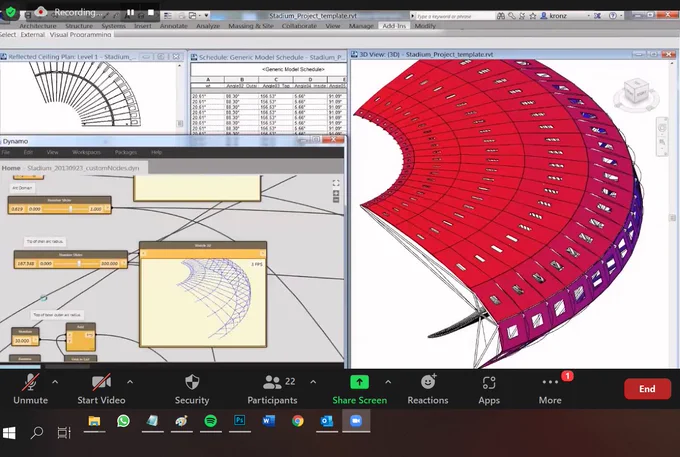Open the Participants panel showing 22

272,389
